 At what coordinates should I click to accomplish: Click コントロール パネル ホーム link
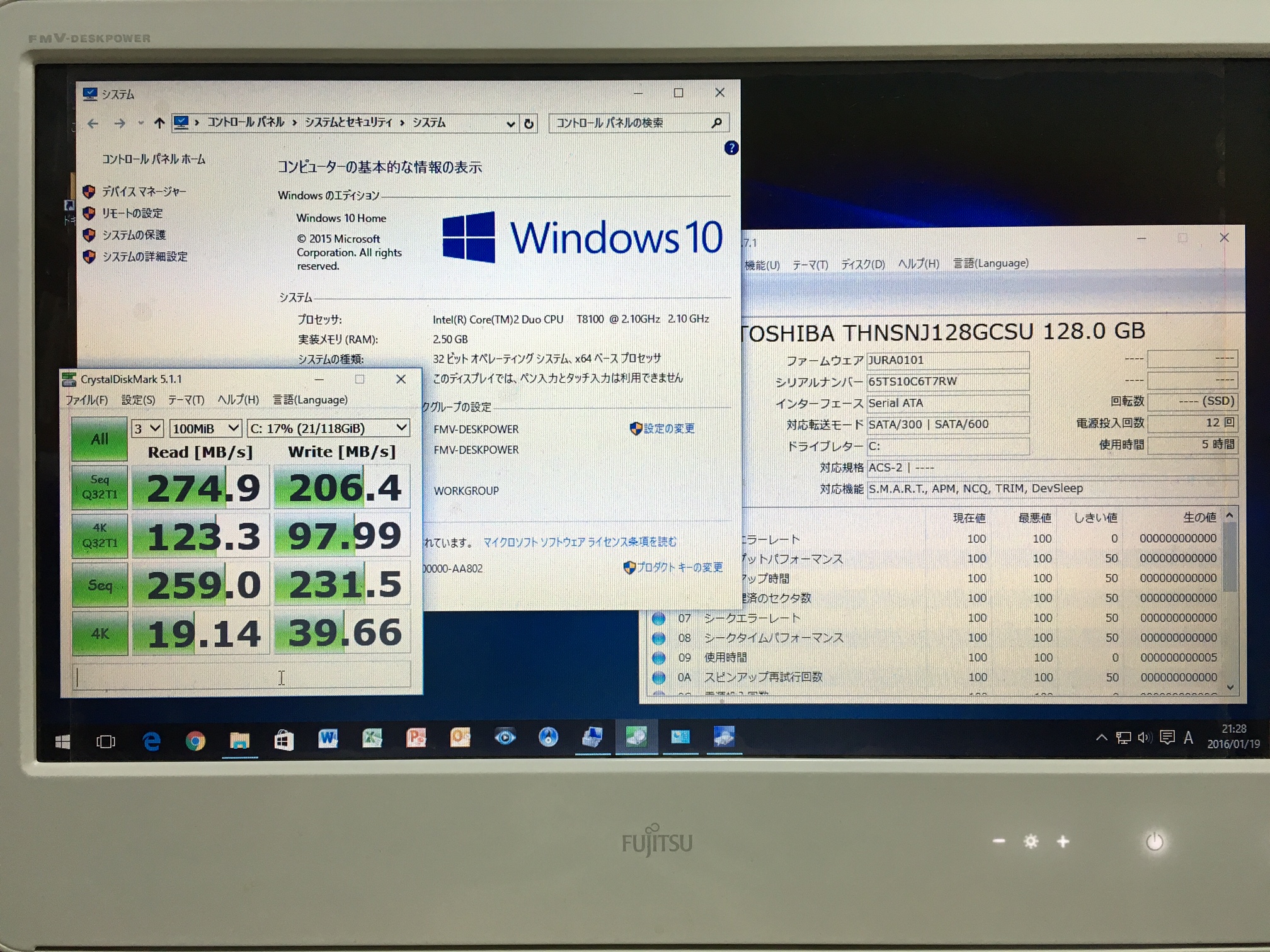pos(154,159)
